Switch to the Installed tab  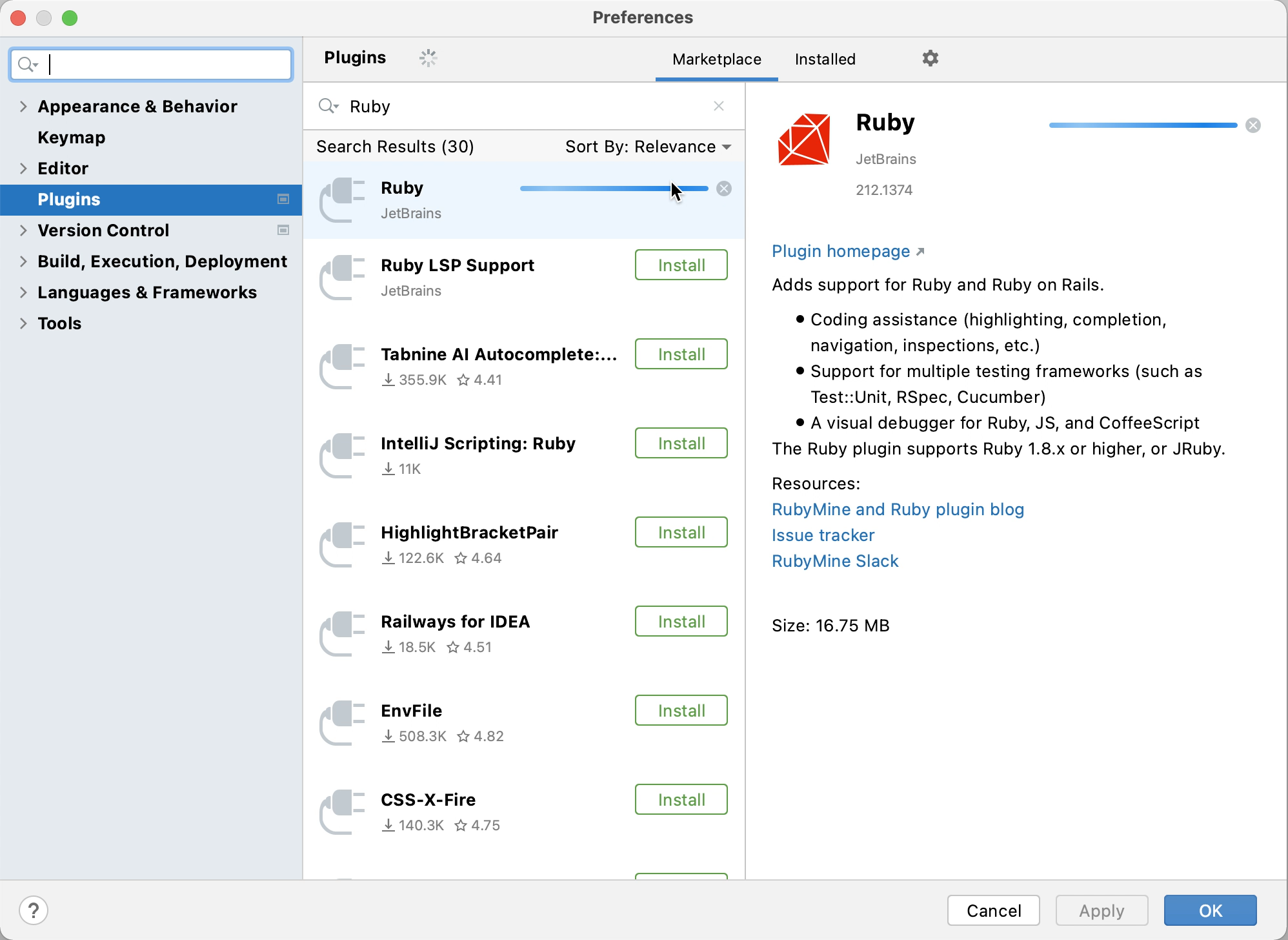pos(824,58)
